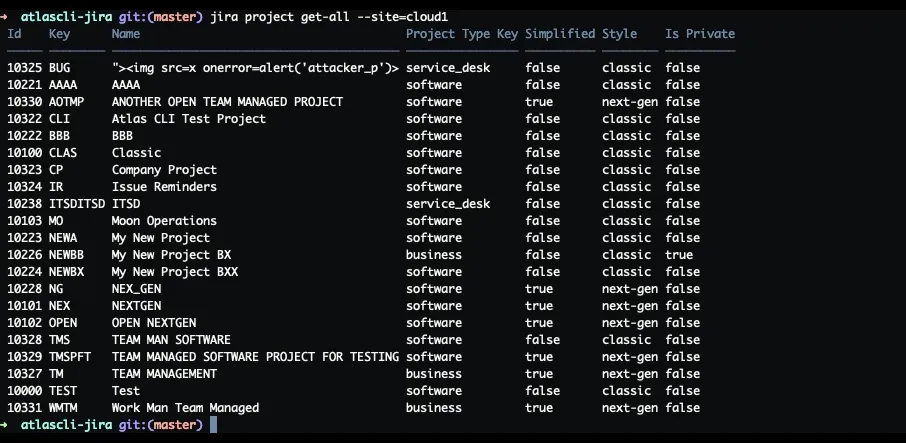The height and width of the screenshot is (443, 906).
Task: Click the 'jira project get-all --site=cloud1' command text
Action: pos(329,17)
